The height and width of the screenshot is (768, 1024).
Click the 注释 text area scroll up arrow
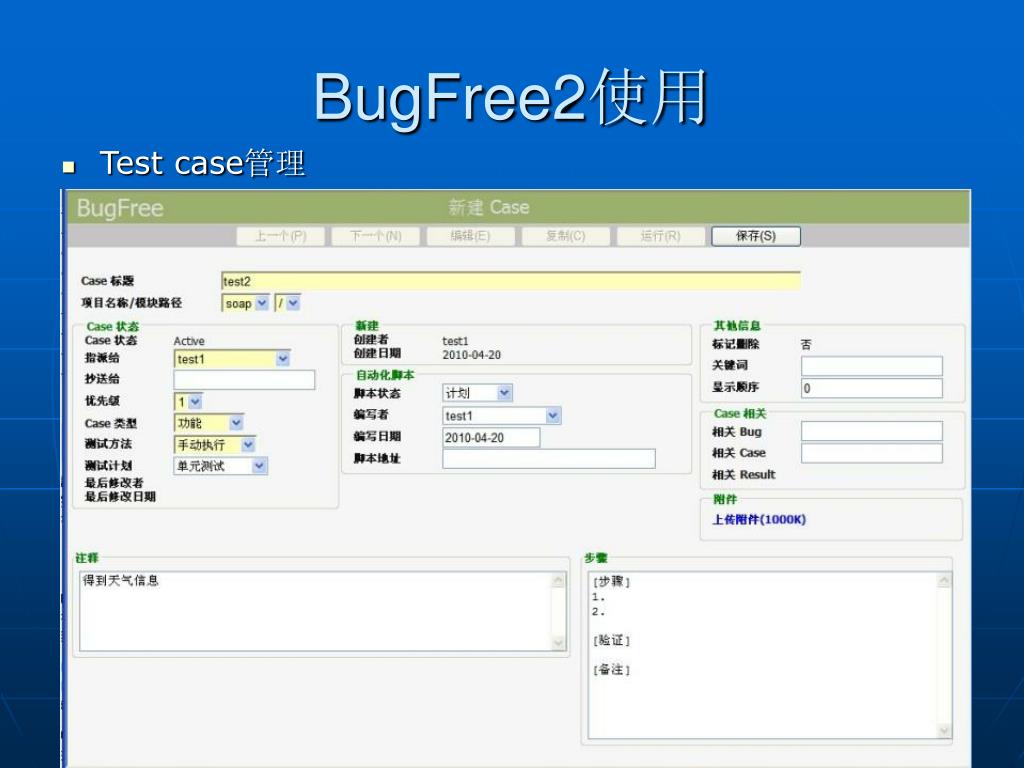tap(558, 580)
